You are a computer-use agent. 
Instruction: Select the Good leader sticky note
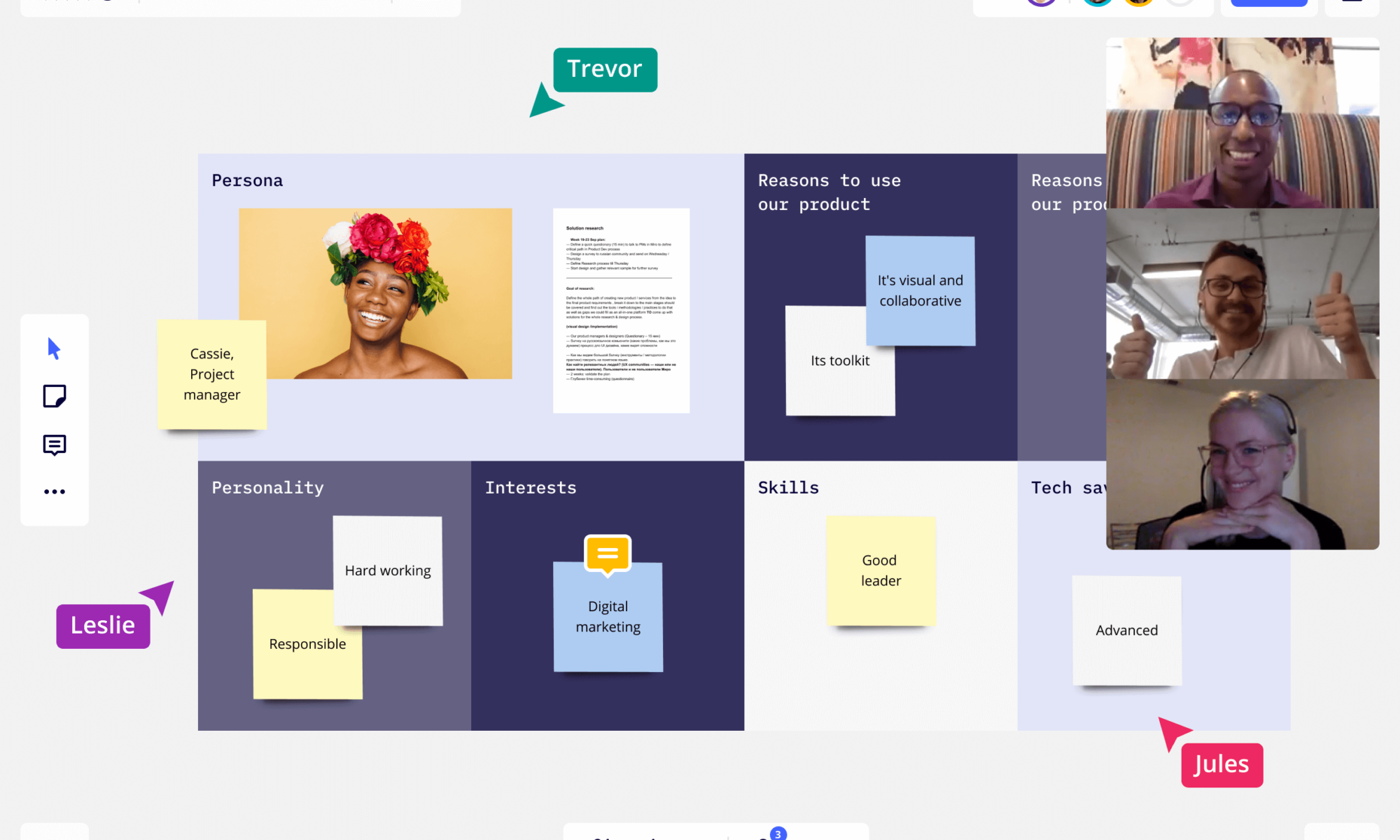(881, 570)
